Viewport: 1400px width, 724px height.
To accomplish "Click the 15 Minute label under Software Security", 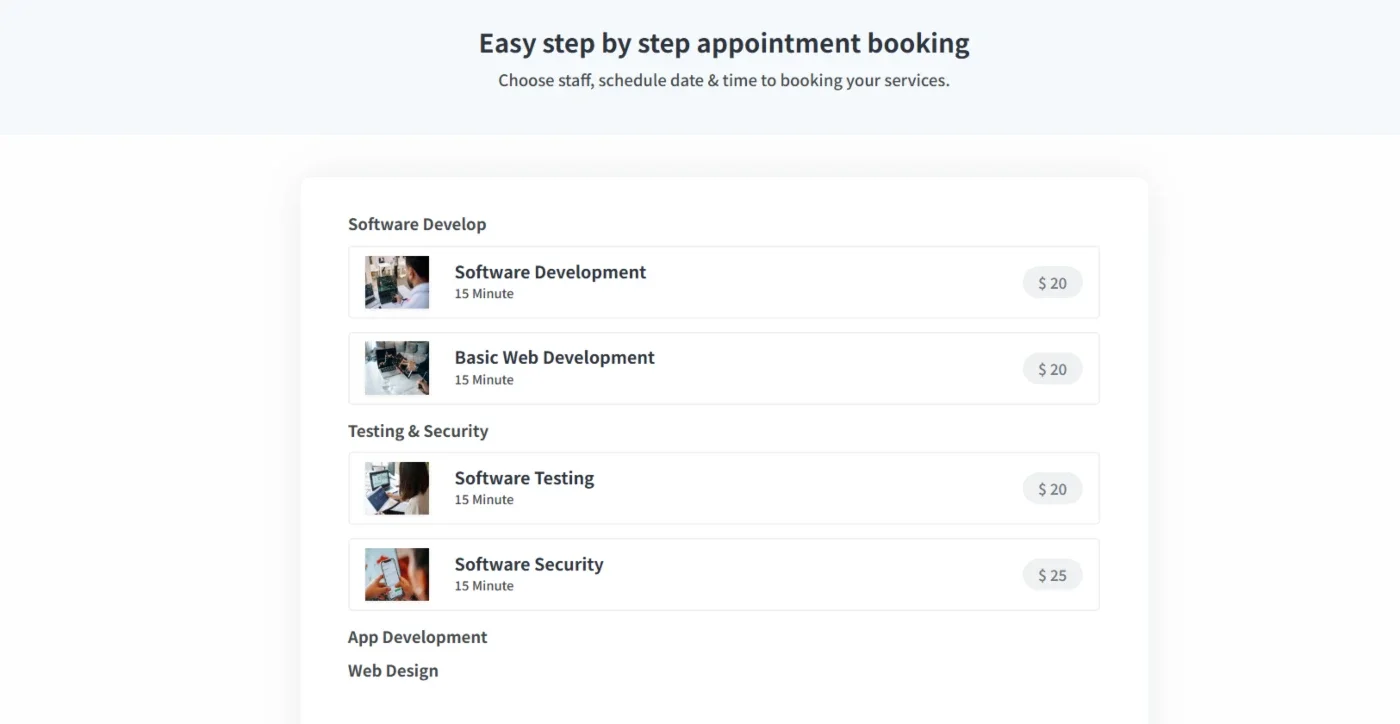I will tap(484, 586).
